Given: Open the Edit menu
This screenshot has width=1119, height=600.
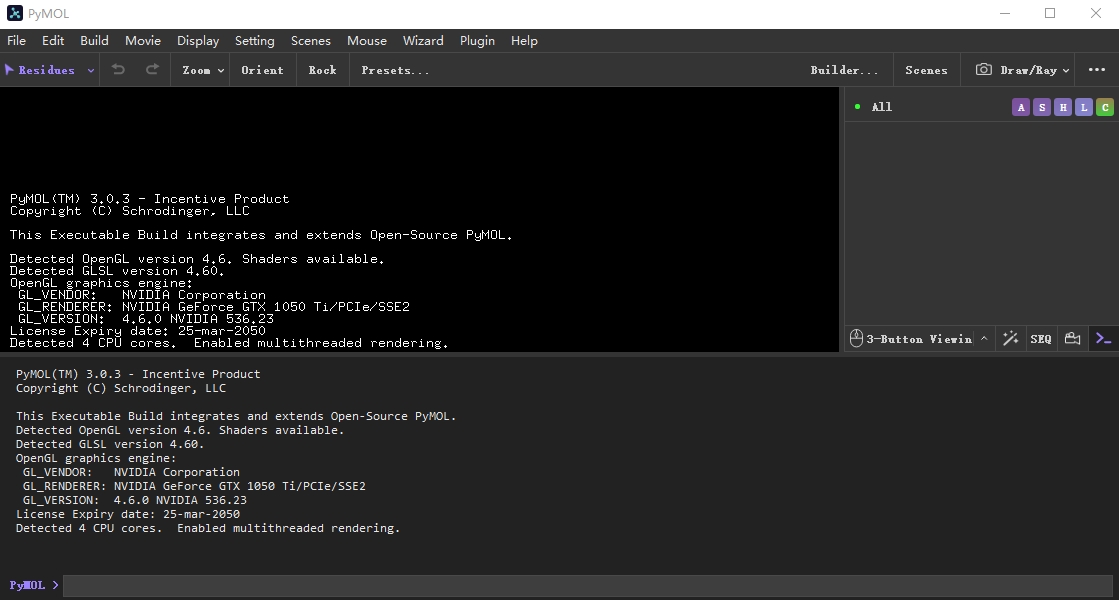Looking at the screenshot, I should pos(53,41).
